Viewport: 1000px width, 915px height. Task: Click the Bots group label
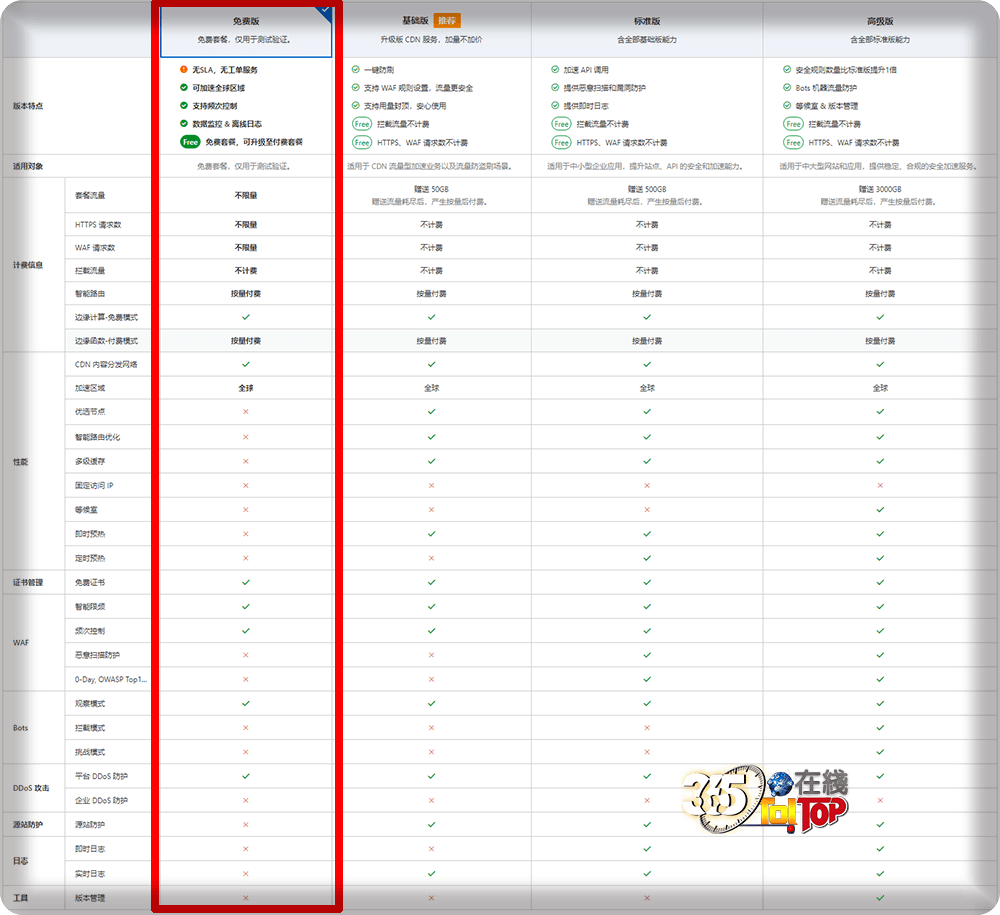20,728
